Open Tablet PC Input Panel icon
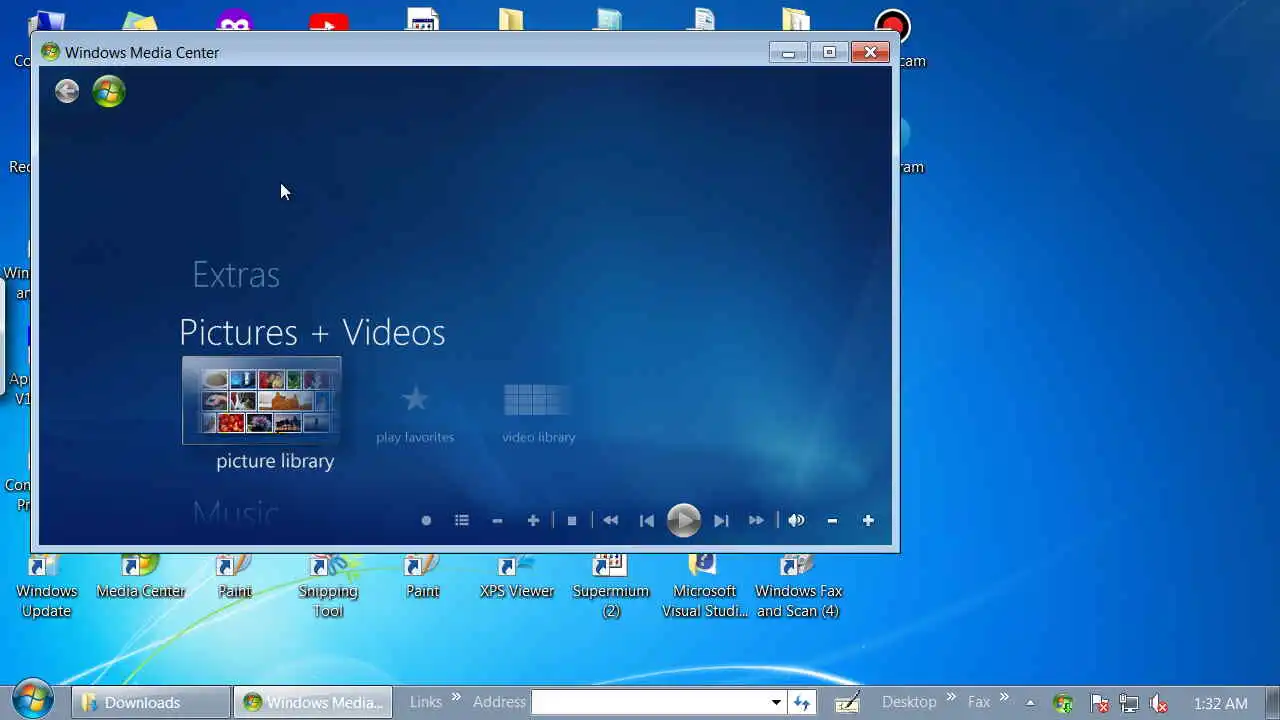Screen dimensions: 1280x720 click(x=848, y=702)
